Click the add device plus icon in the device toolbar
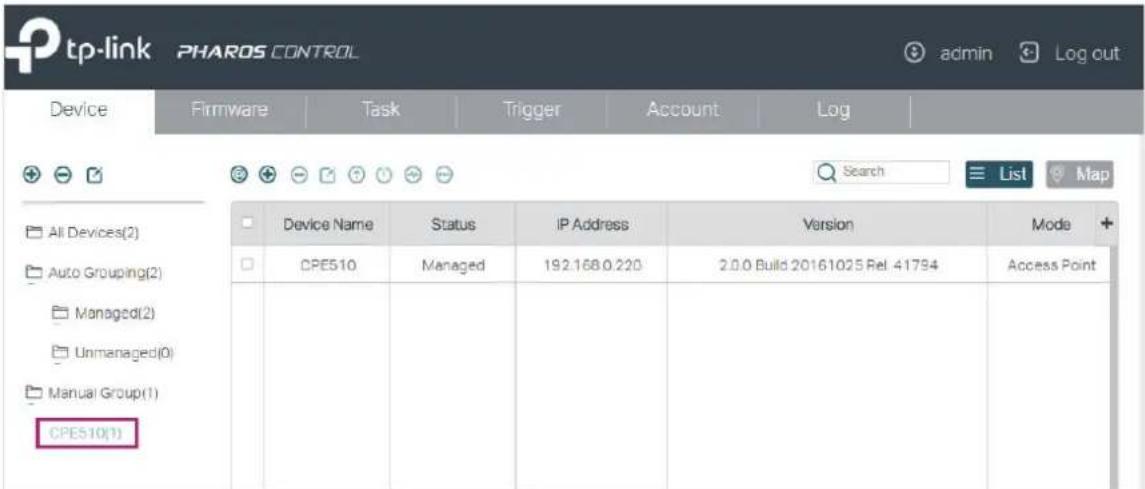This screenshot has height=489, width=1145. click(x=268, y=174)
